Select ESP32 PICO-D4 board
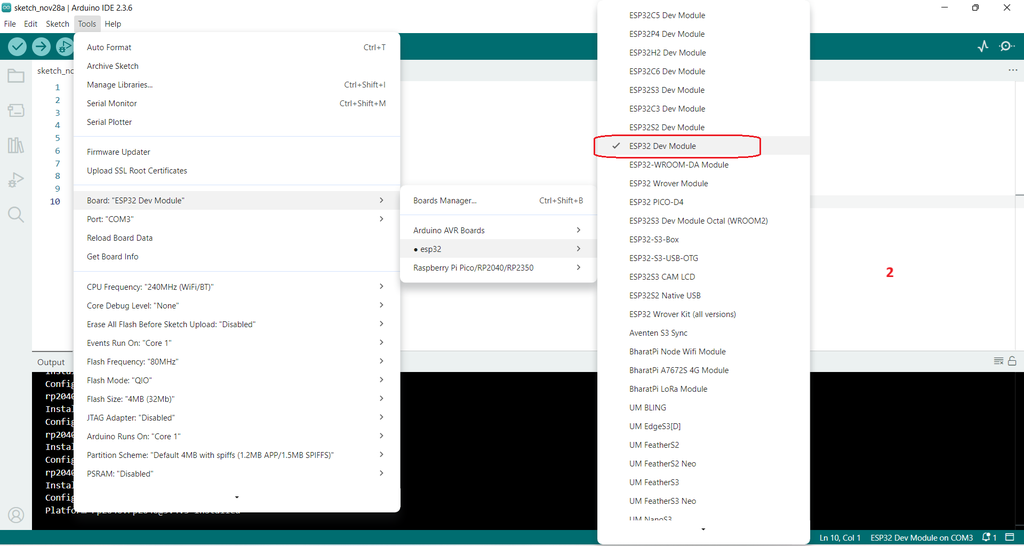Screen dimensions: 1024x546 [x=703, y=202]
